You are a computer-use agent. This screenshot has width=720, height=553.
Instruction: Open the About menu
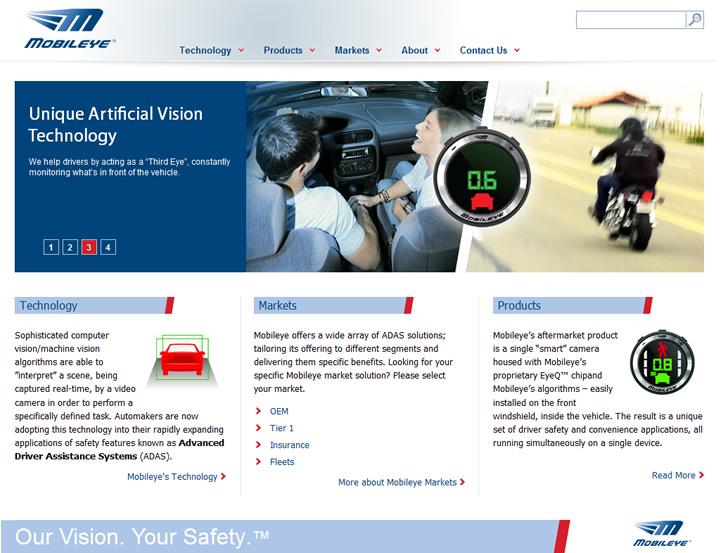coord(414,51)
